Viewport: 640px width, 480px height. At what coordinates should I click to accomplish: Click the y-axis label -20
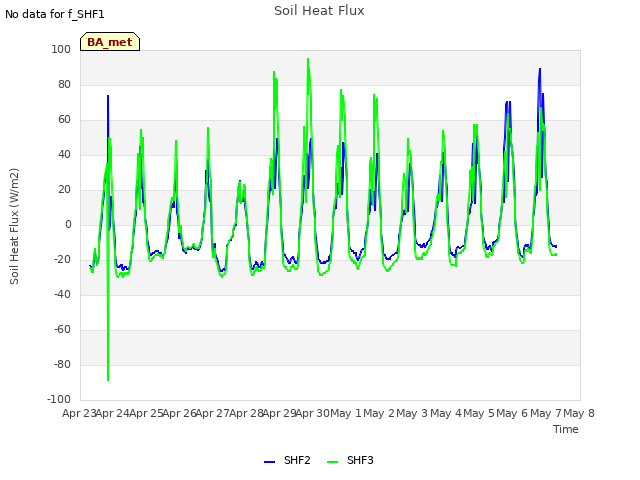click(62, 260)
